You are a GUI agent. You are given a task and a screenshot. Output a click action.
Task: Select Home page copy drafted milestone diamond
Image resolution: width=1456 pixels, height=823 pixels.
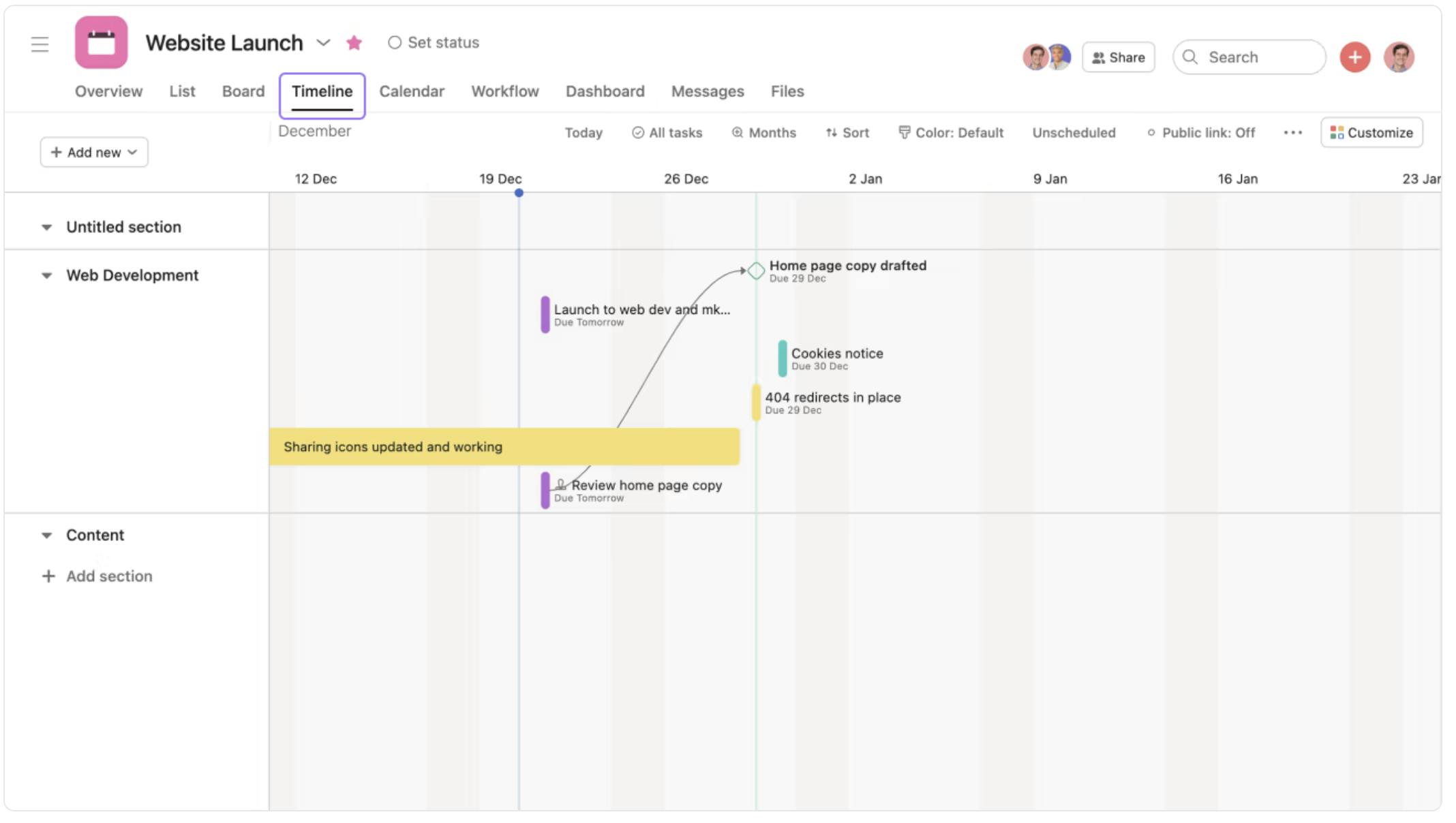(x=756, y=270)
